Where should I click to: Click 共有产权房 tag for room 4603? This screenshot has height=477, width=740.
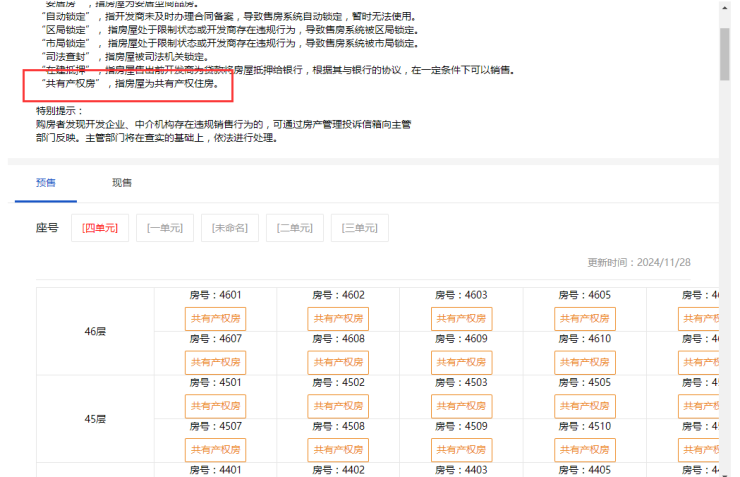(461, 319)
